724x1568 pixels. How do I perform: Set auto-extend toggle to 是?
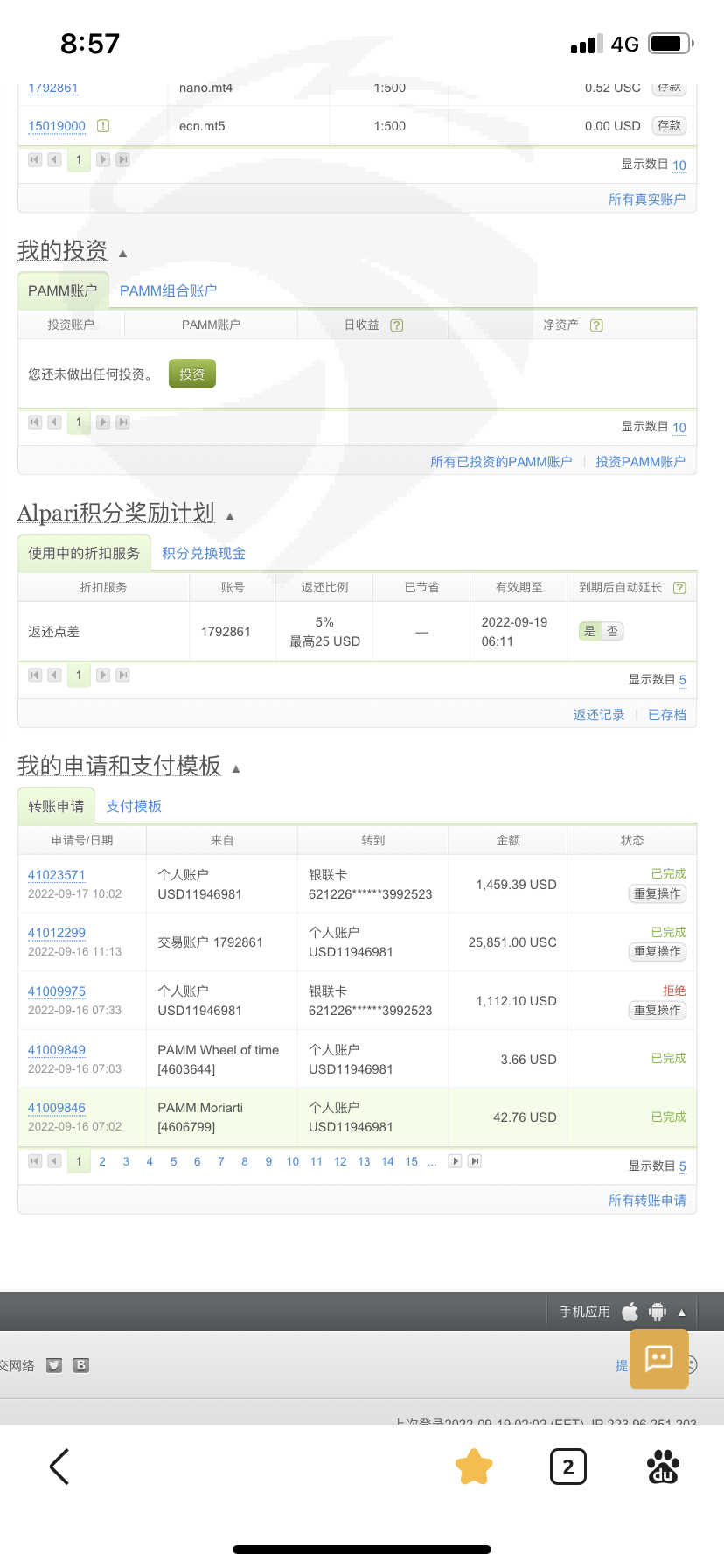point(590,631)
